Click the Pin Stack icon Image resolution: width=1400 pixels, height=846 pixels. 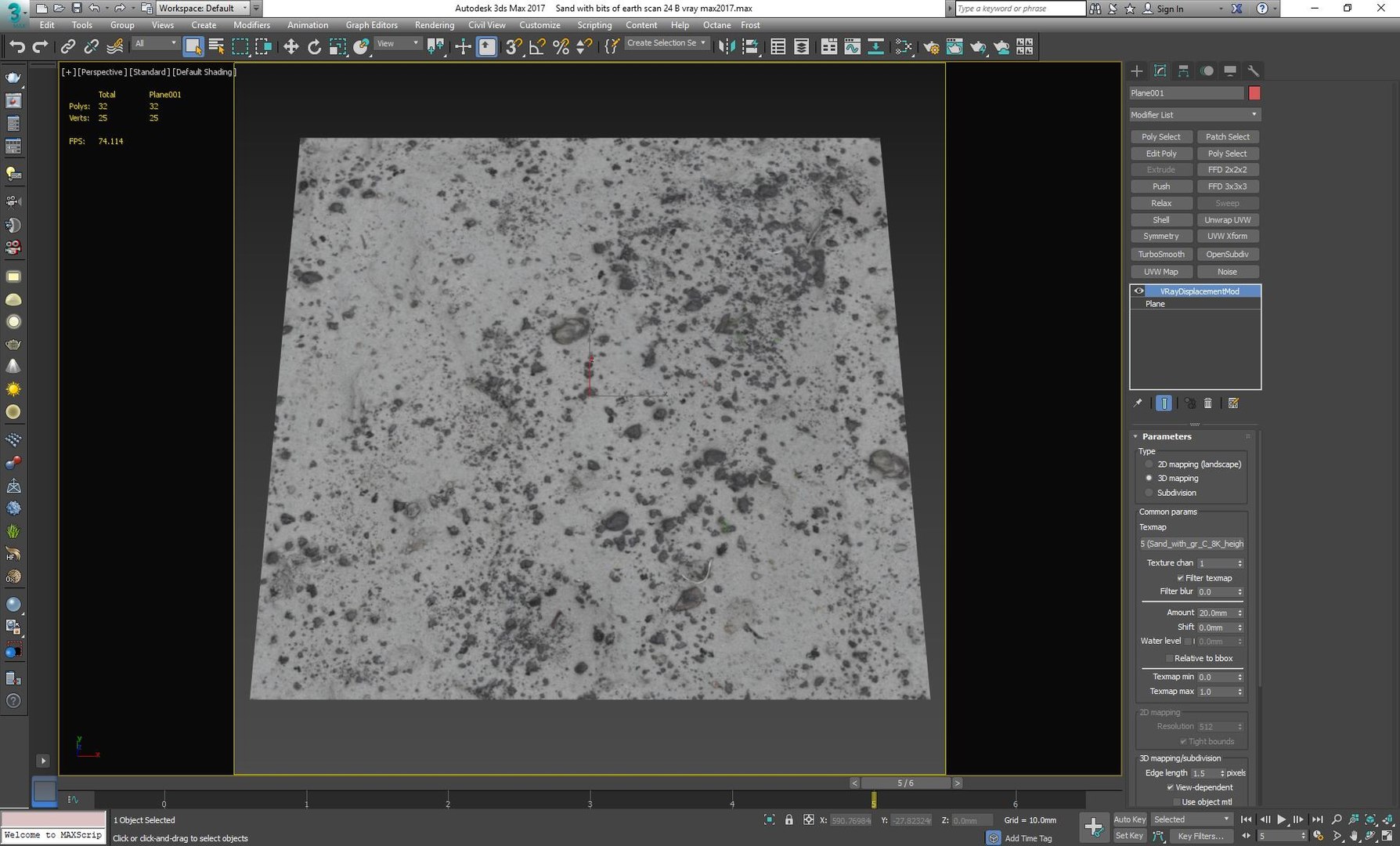point(1138,403)
